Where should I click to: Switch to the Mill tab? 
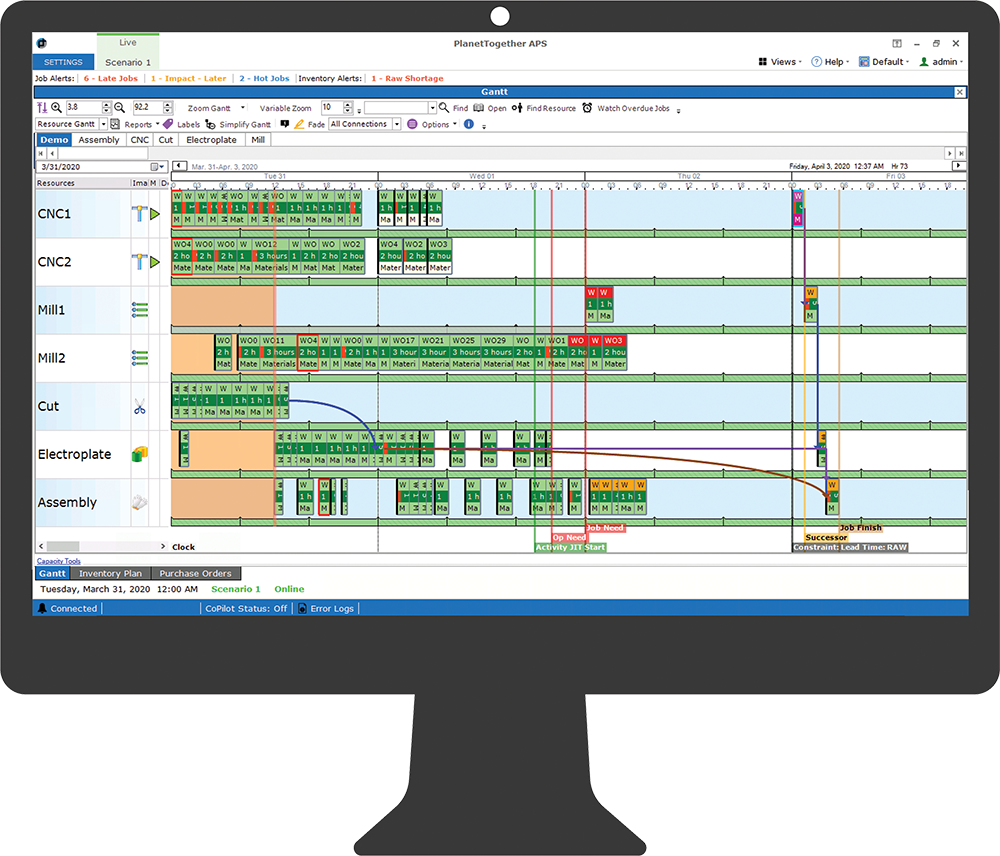[x=258, y=140]
